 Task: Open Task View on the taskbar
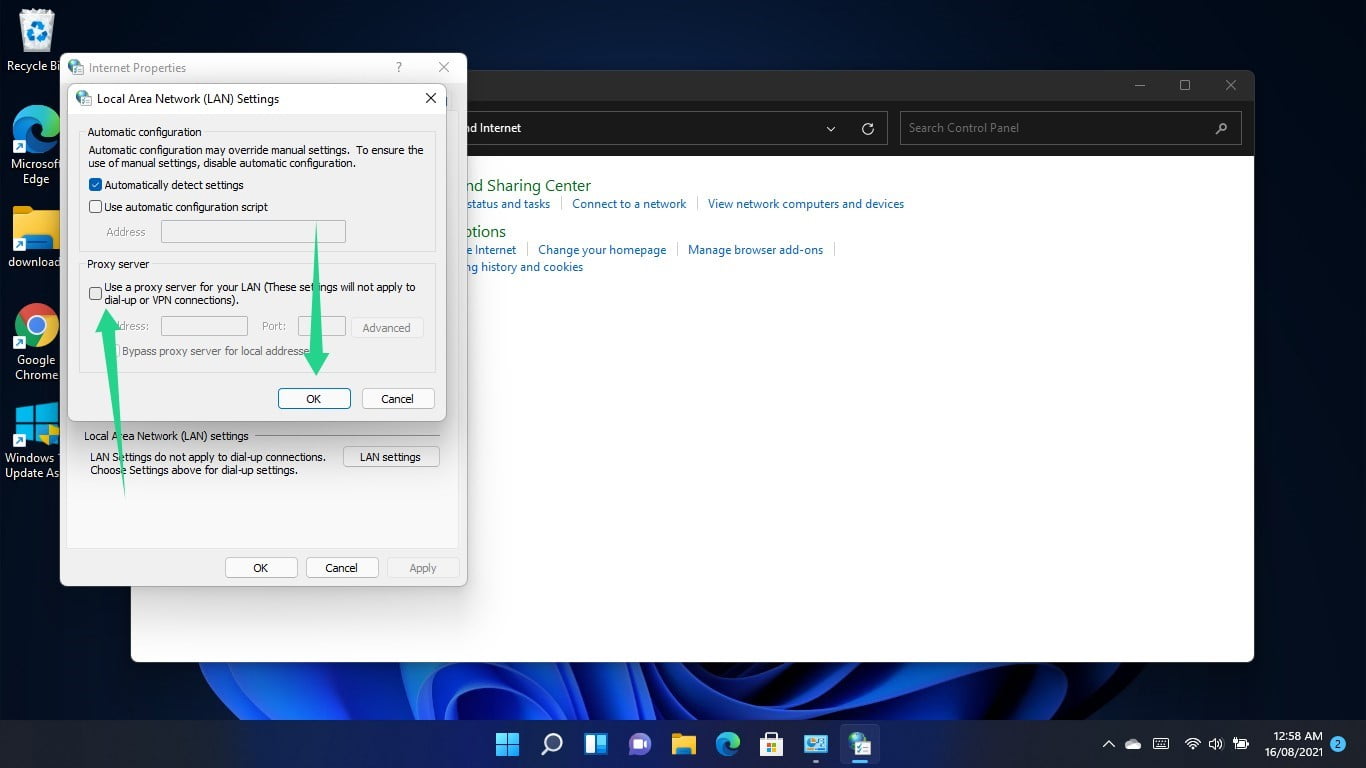(595, 744)
